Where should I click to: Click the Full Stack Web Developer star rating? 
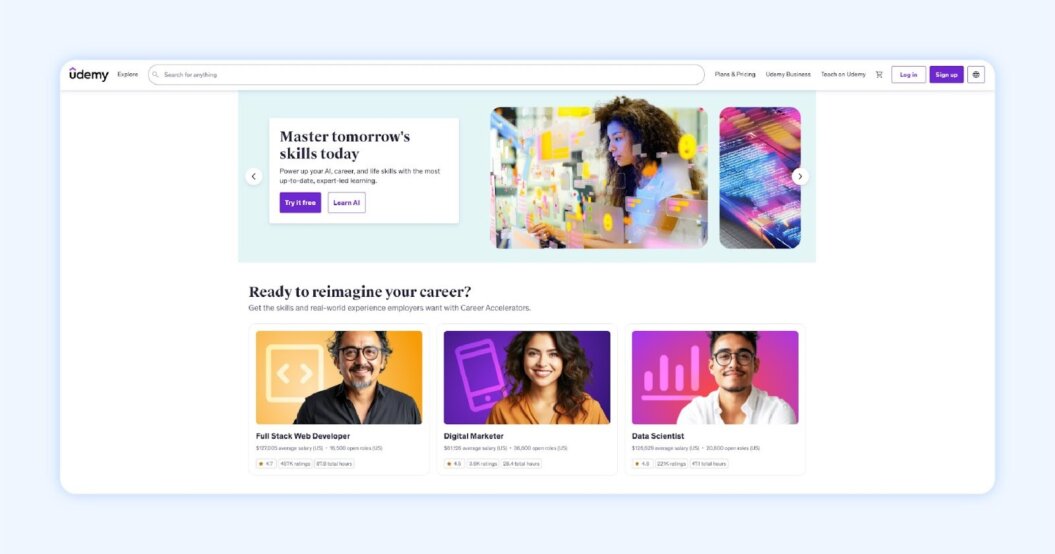pyautogui.click(x=266, y=464)
